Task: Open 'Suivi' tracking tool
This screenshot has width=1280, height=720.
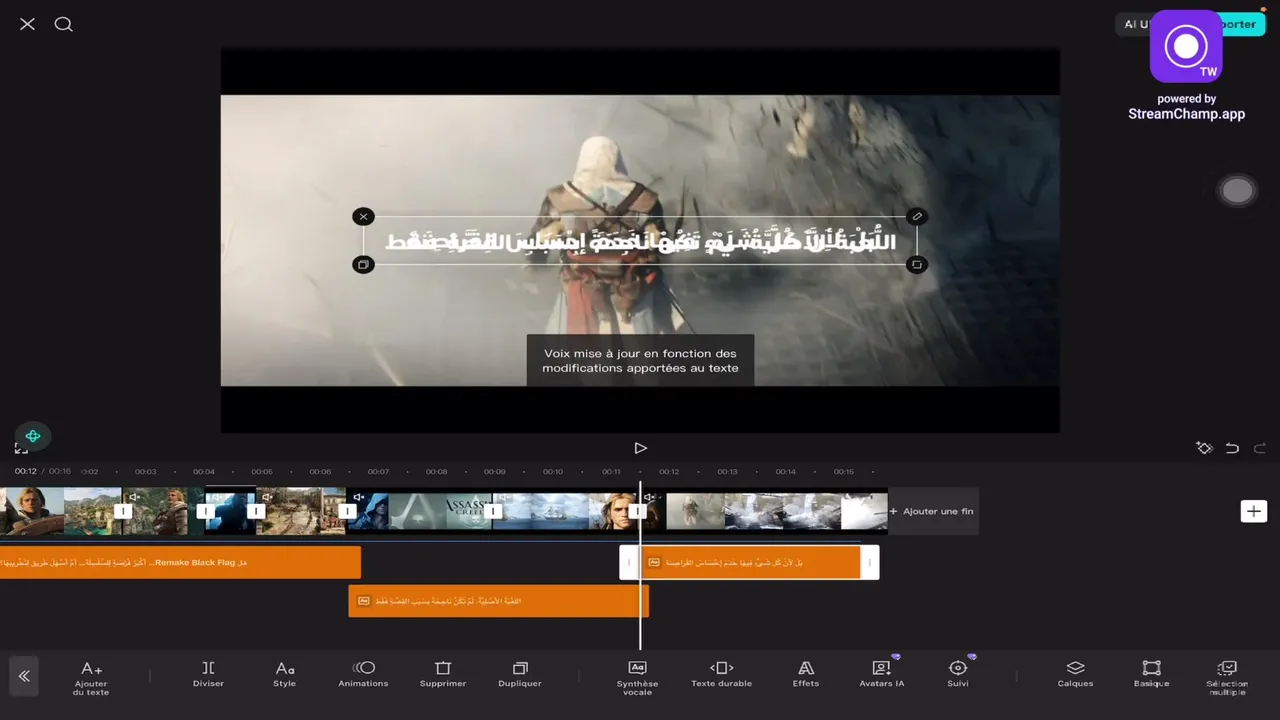Action: 958,674
